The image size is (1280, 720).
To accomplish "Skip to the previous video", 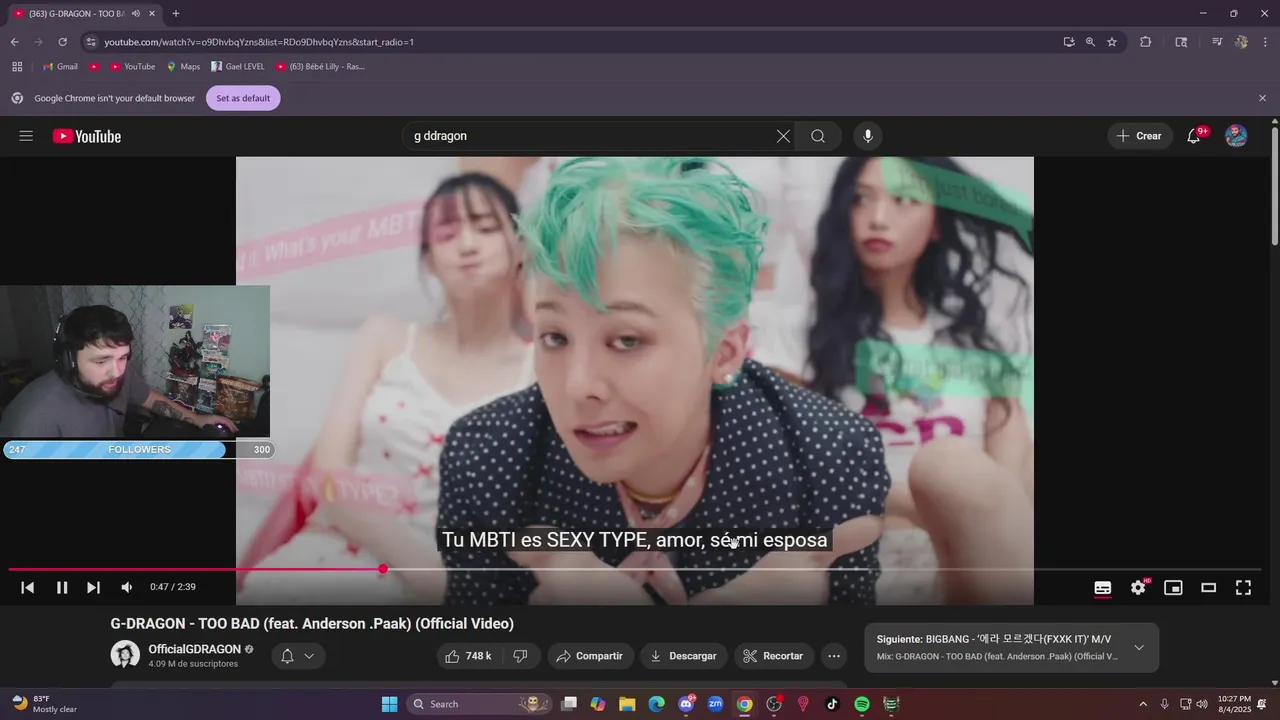I will 28,588.
